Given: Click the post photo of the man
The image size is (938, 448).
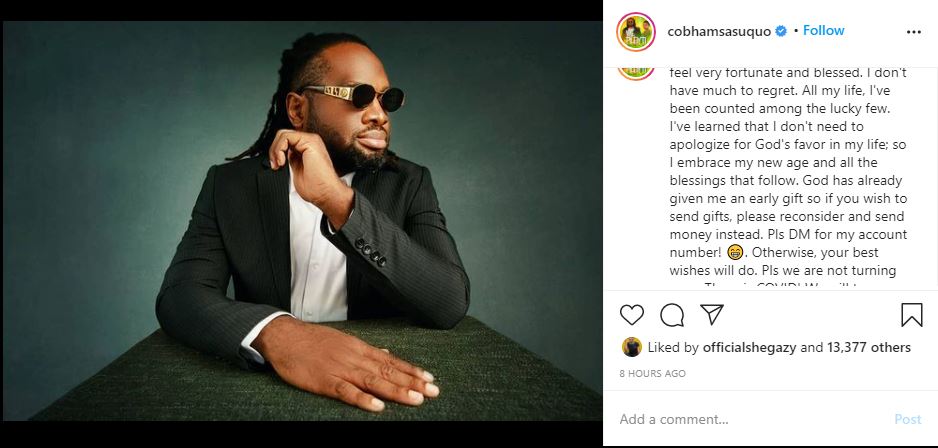Looking at the screenshot, I should coord(301,222).
